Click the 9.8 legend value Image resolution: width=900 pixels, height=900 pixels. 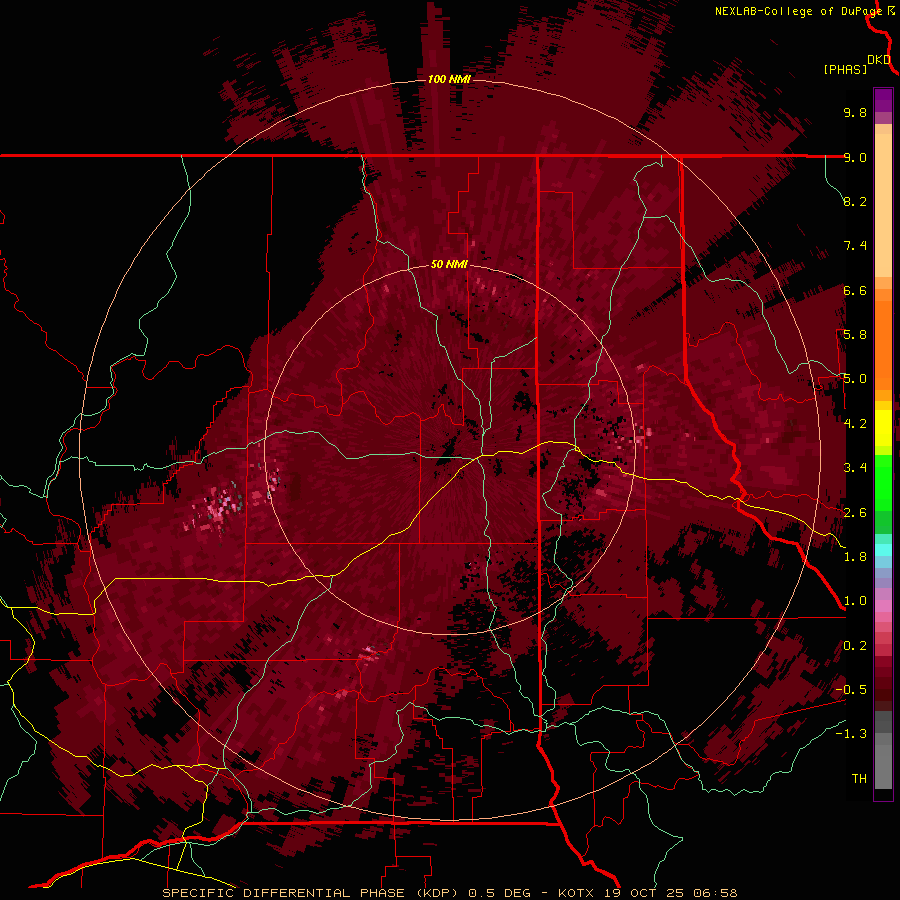(x=855, y=112)
